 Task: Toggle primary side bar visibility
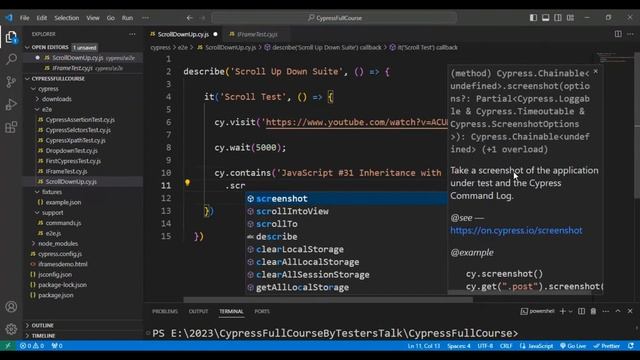(x=533, y=18)
